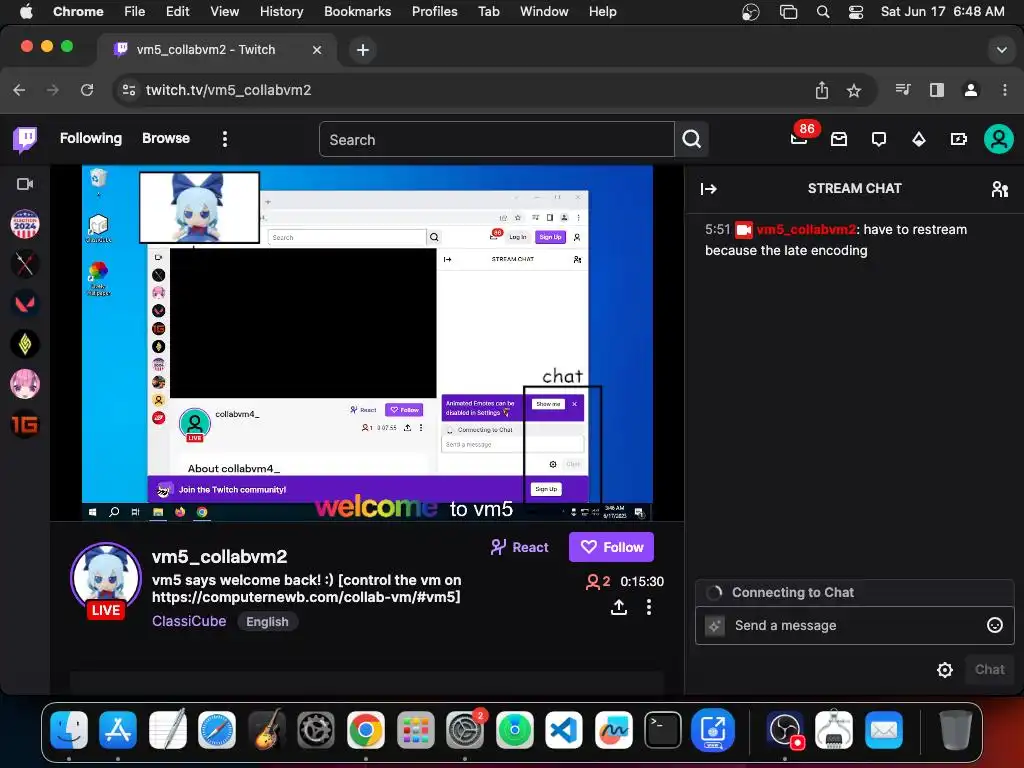Open a new Chrome tab

coord(362,50)
